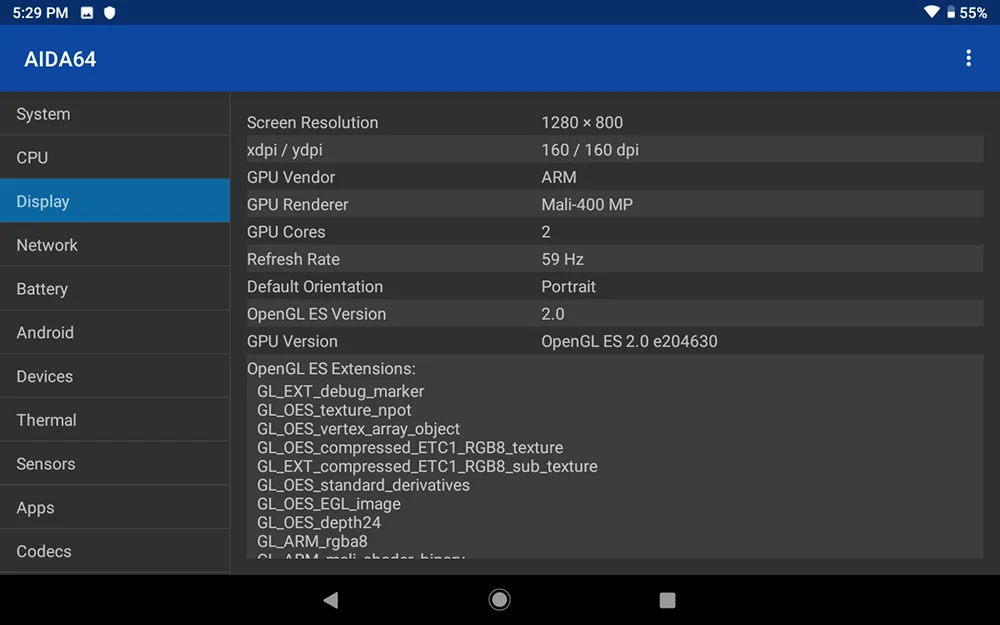The image size is (1000, 625).
Task: View the Sensors list
Action: [x=115, y=464]
